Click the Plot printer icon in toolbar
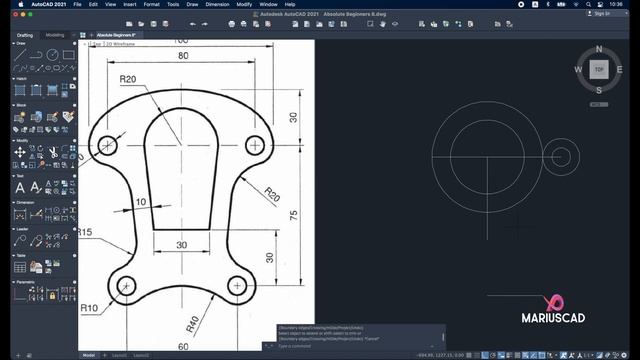Screen dimensions: 640x360 (231, 24)
